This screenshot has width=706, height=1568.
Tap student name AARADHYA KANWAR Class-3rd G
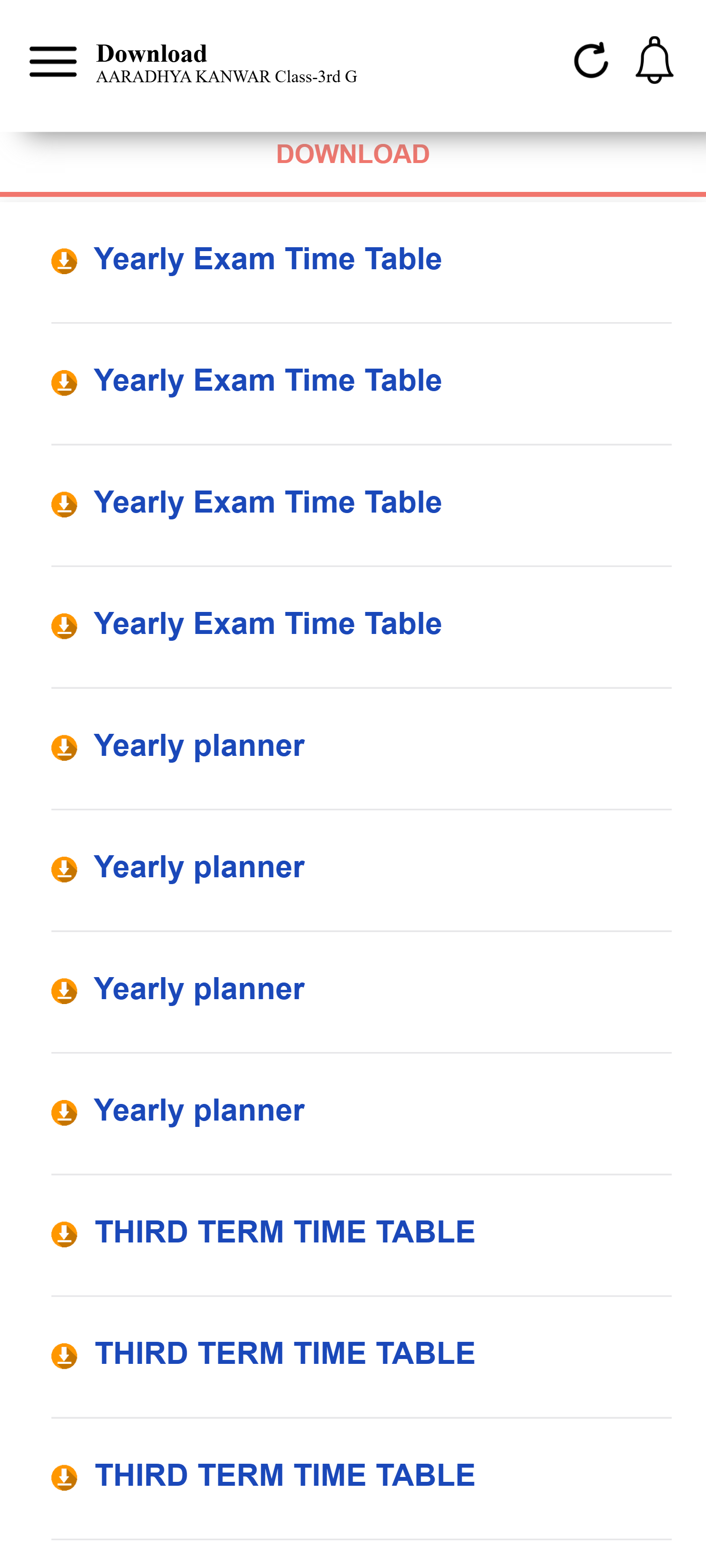[226, 77]
